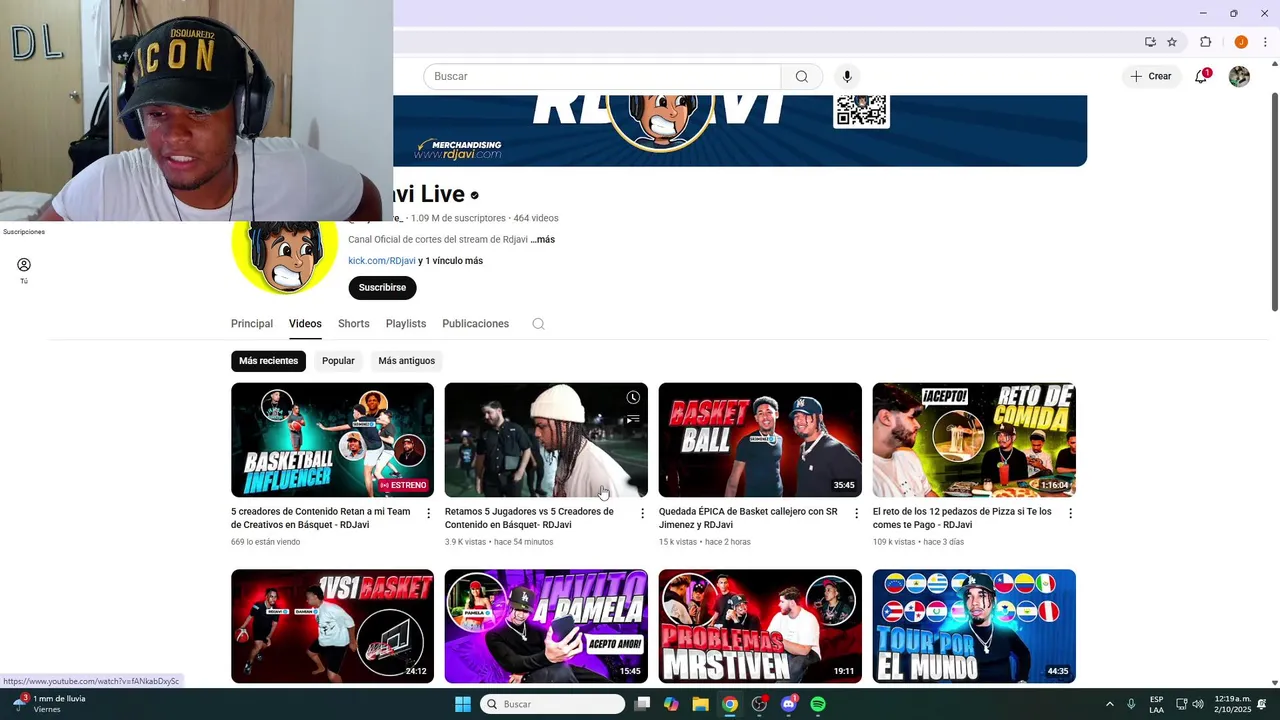Open the Publicaciones tab
The width and height of the screenshot is (1280, 720).
click(475, 324)
